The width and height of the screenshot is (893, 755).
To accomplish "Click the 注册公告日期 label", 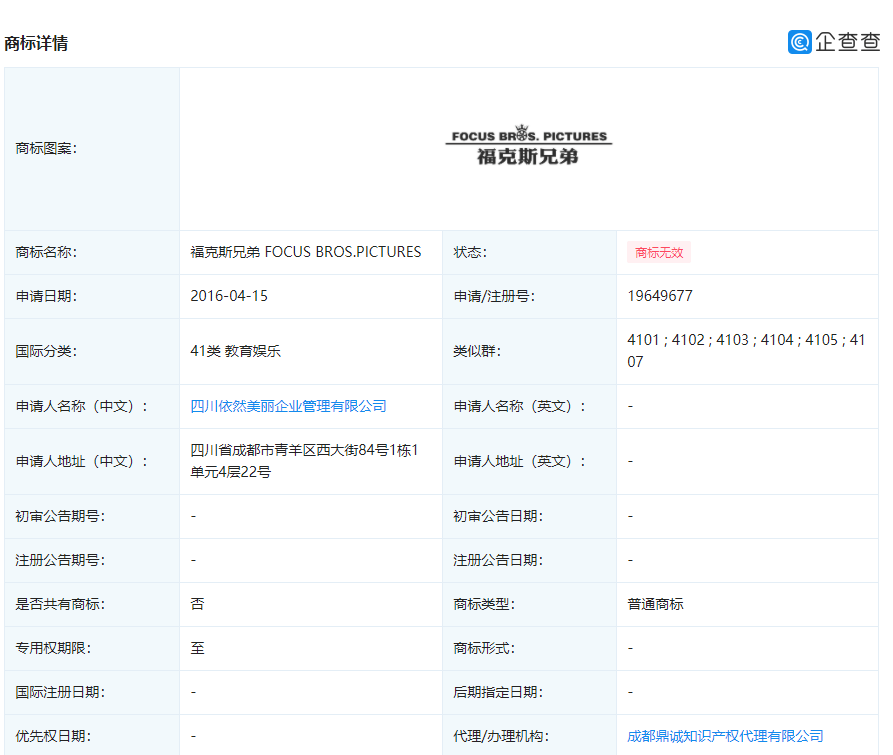I will (498, 560).
